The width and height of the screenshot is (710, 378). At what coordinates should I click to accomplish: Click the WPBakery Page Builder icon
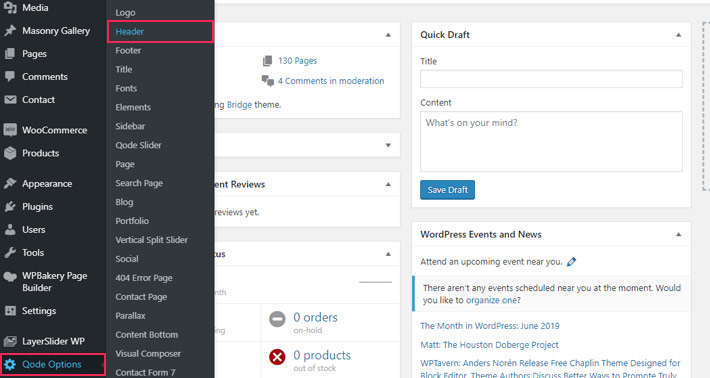coord(10,276)
